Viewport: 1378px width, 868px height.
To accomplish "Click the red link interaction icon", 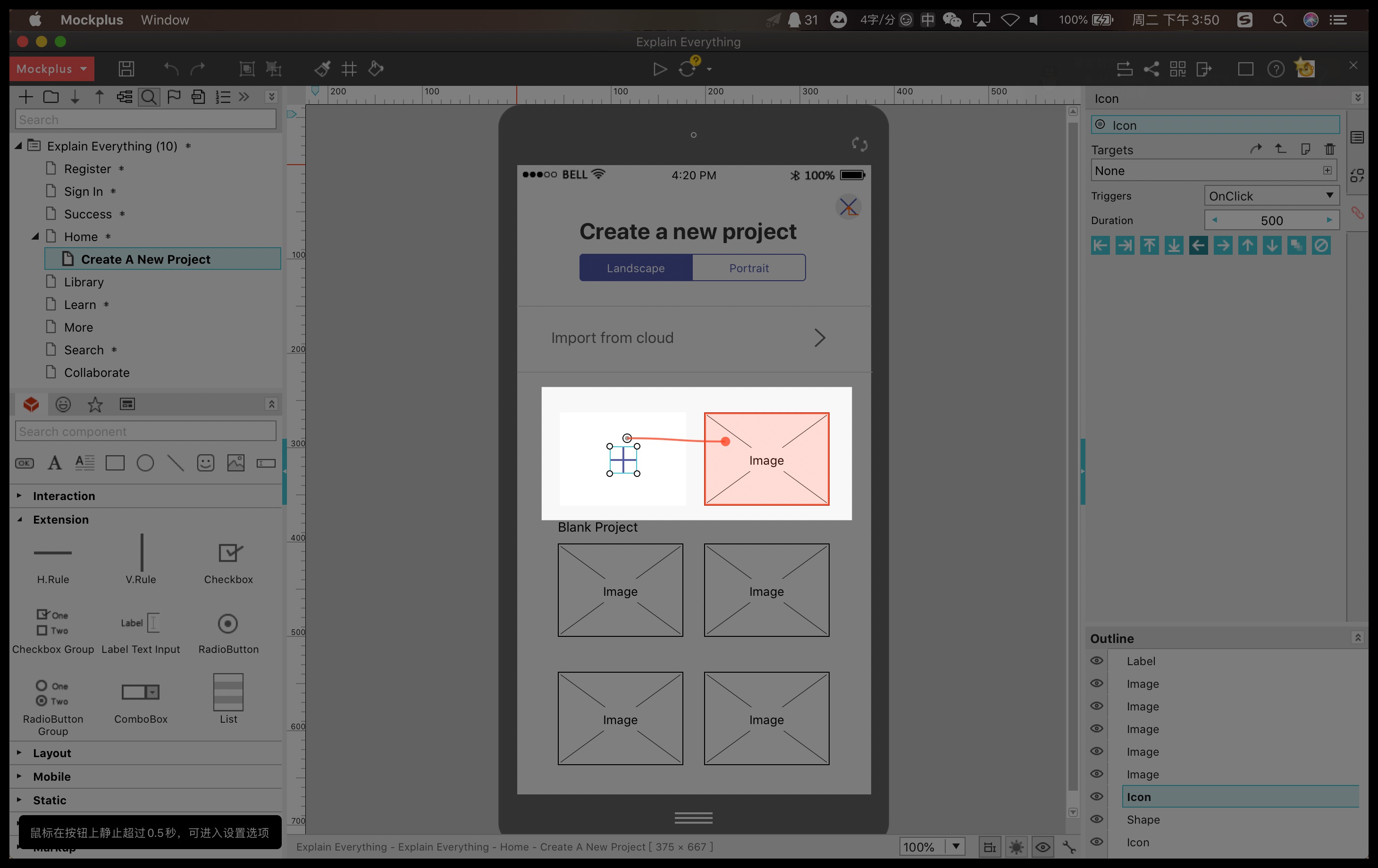I will tap(1357, 213).
